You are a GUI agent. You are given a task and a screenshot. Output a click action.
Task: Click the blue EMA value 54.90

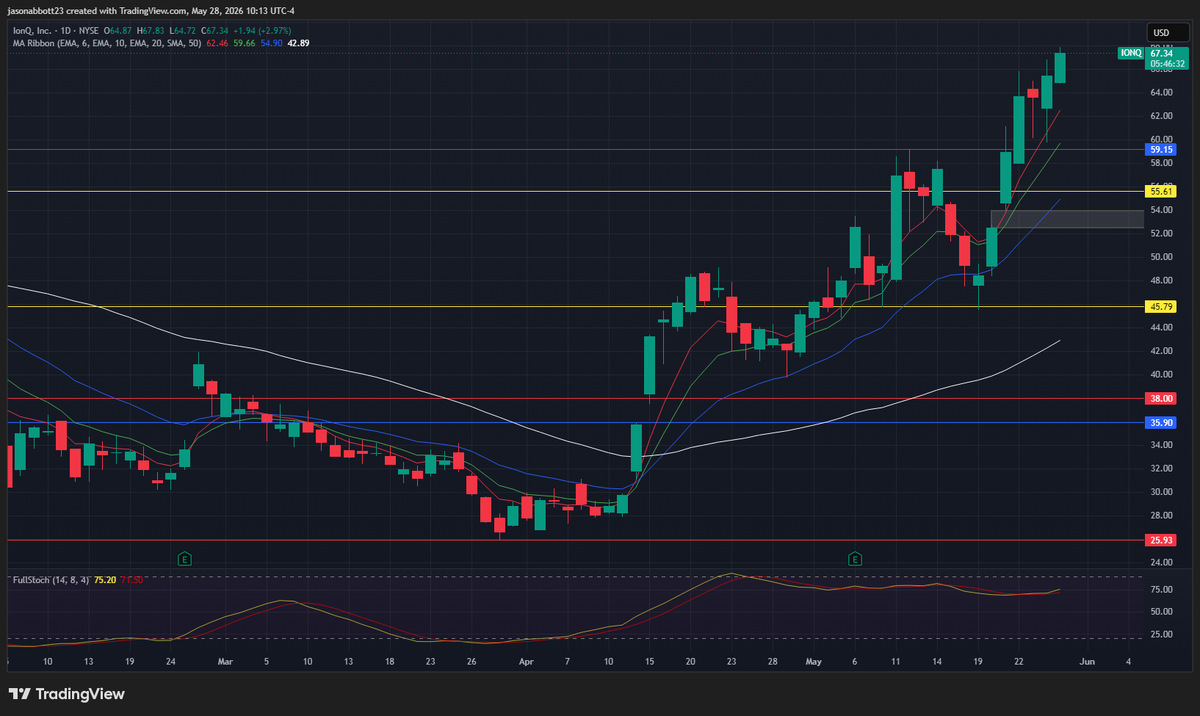[x=271, y=43]
